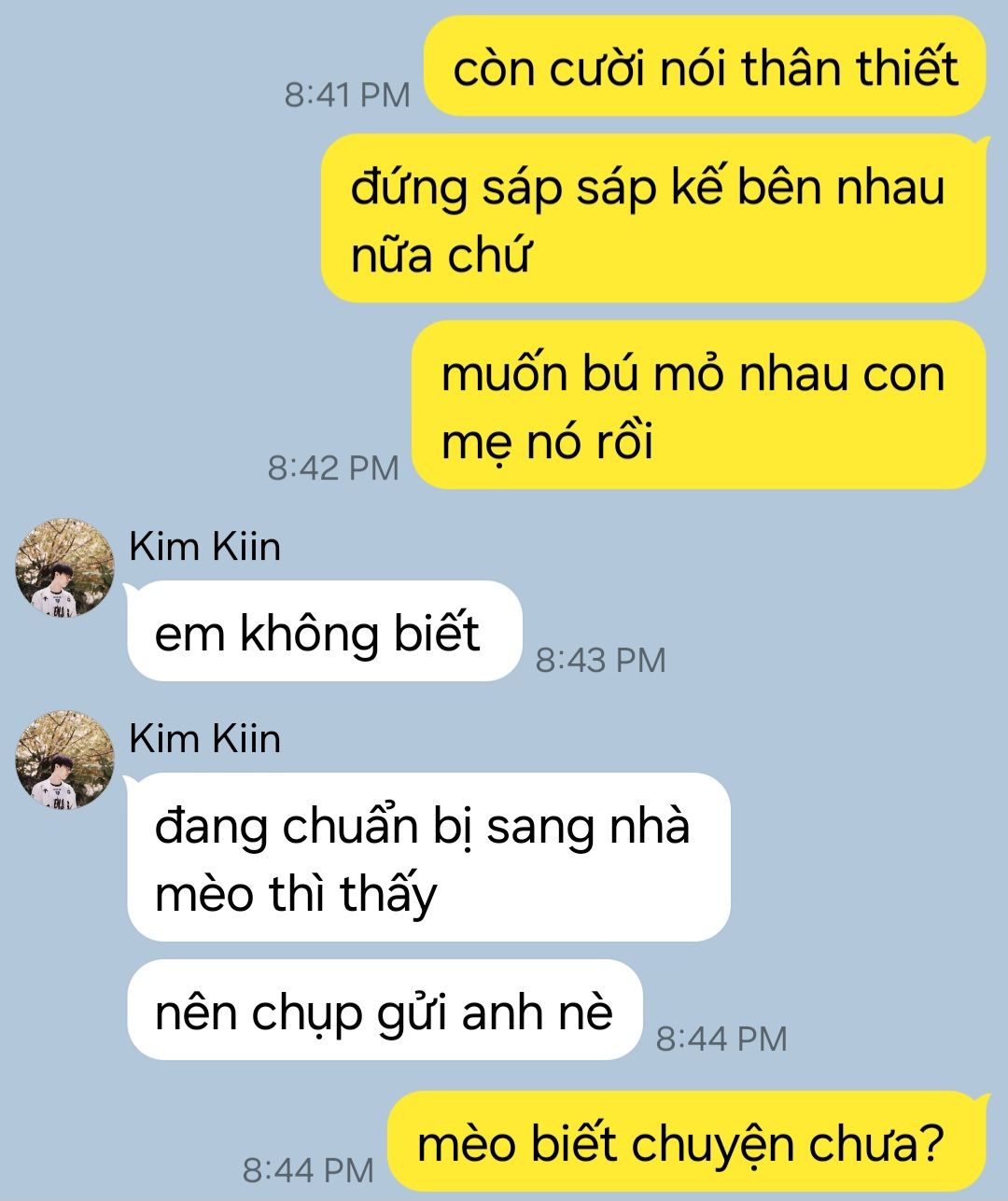The width and height of the screenshot is (1008, 1201).
Task: Tap the 'đang chuẩn bị sang nhà mèo' message
Action: 428,857
